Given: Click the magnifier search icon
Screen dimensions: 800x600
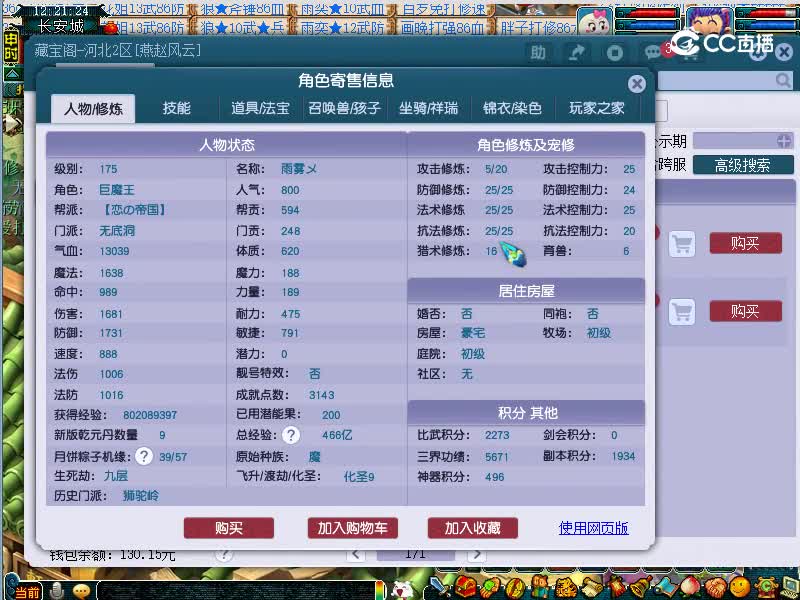Looking at the screenshot, I should 783,80.
